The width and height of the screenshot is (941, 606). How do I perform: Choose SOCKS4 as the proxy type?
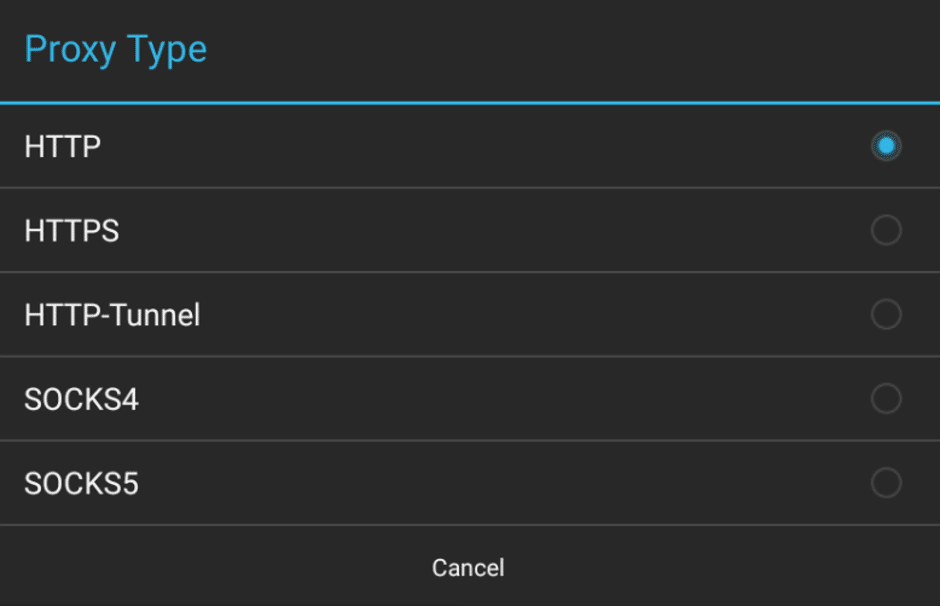tap(470, 399)
